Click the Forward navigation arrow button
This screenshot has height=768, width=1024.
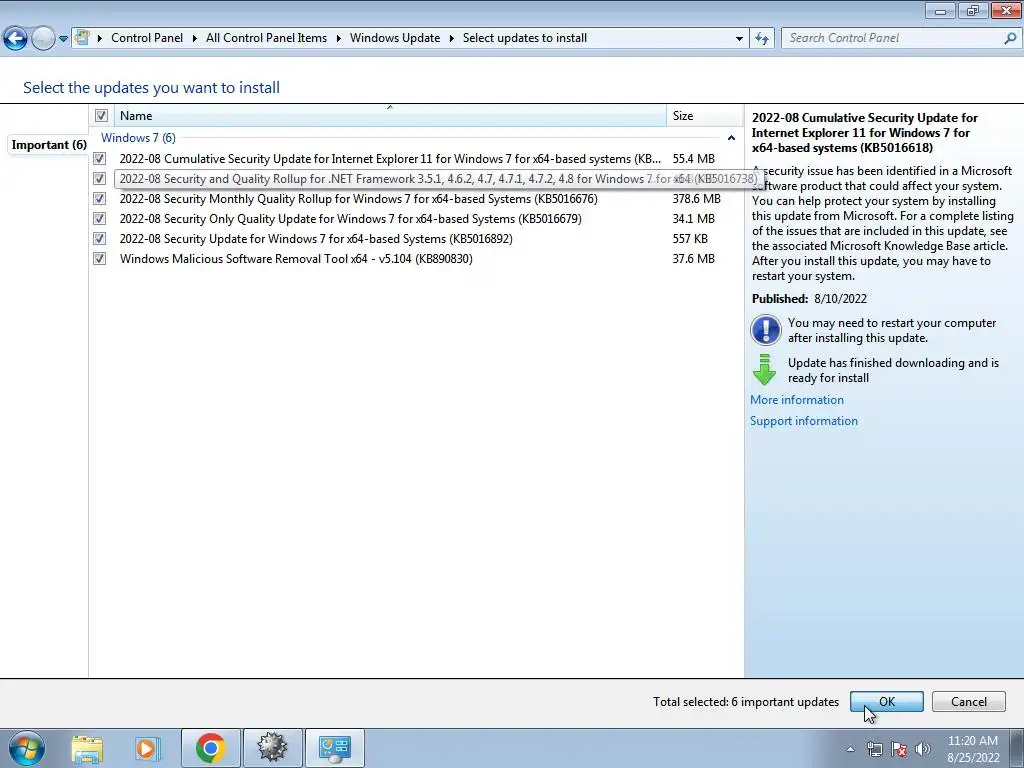(43, 39)
